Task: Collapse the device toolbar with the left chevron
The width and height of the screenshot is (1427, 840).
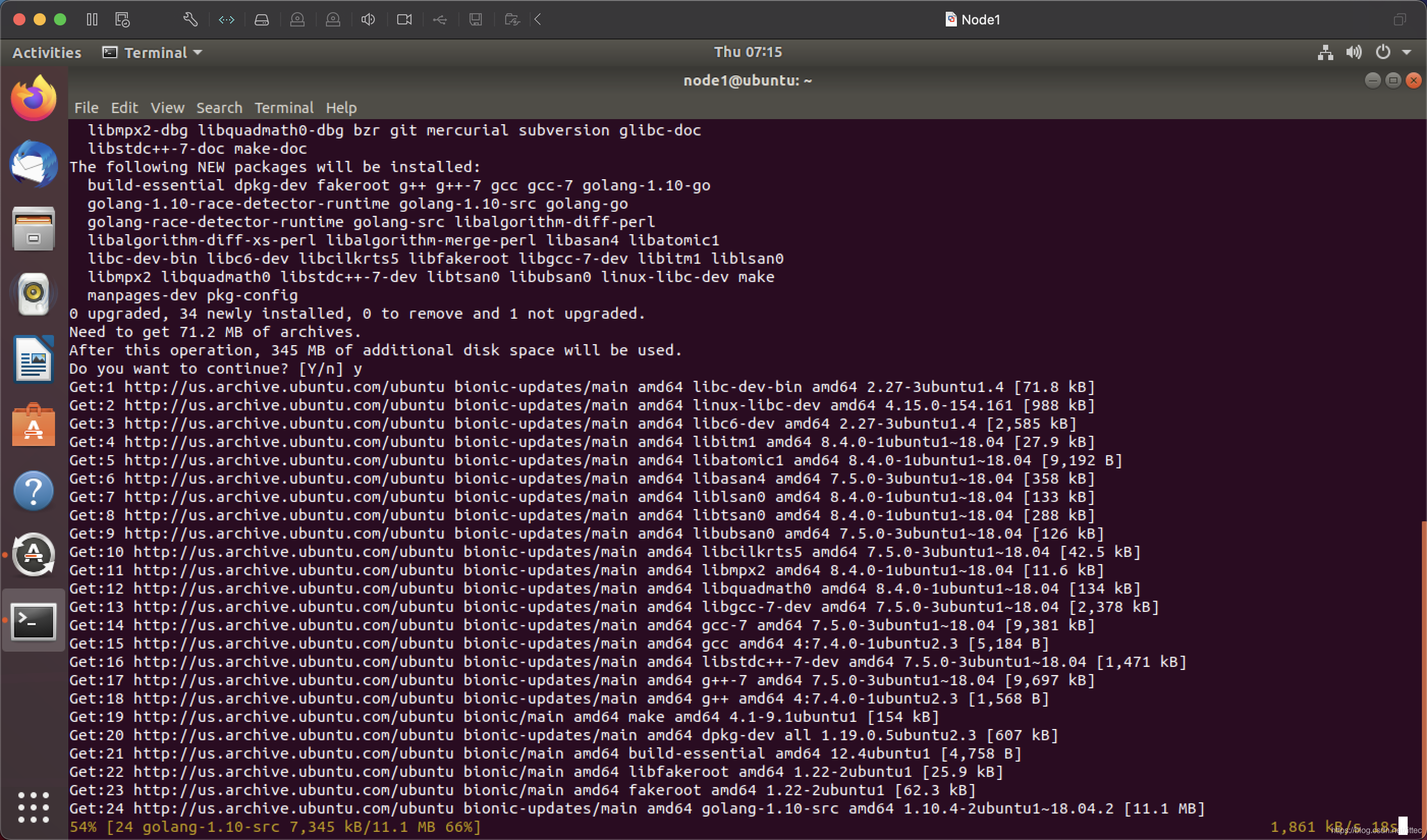Action: (538, 20)
